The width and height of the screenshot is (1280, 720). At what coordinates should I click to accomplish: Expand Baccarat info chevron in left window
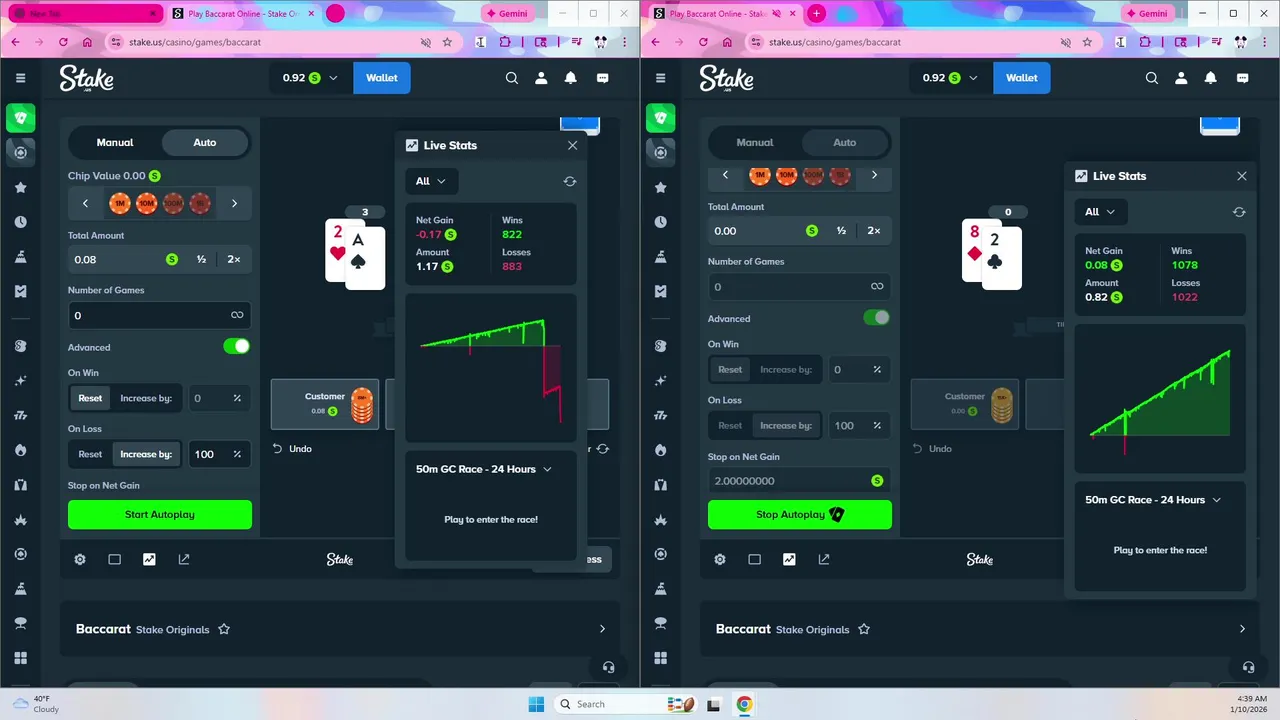602,629
